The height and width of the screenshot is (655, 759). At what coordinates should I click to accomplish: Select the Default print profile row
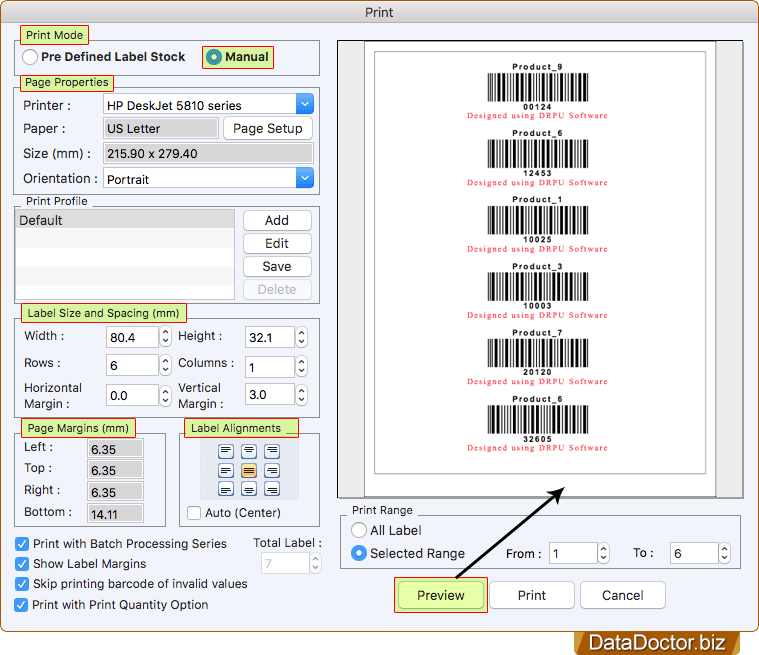coord(125,220)
